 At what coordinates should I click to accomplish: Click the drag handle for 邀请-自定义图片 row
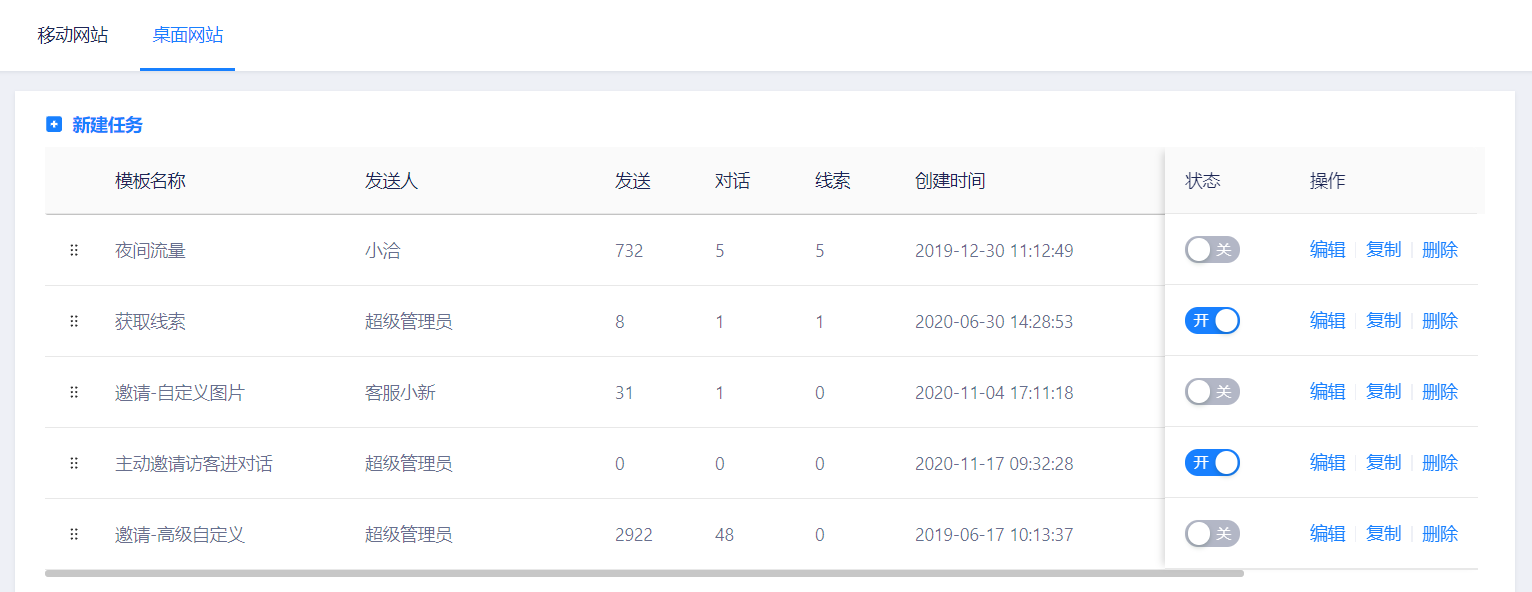point(74,392)
